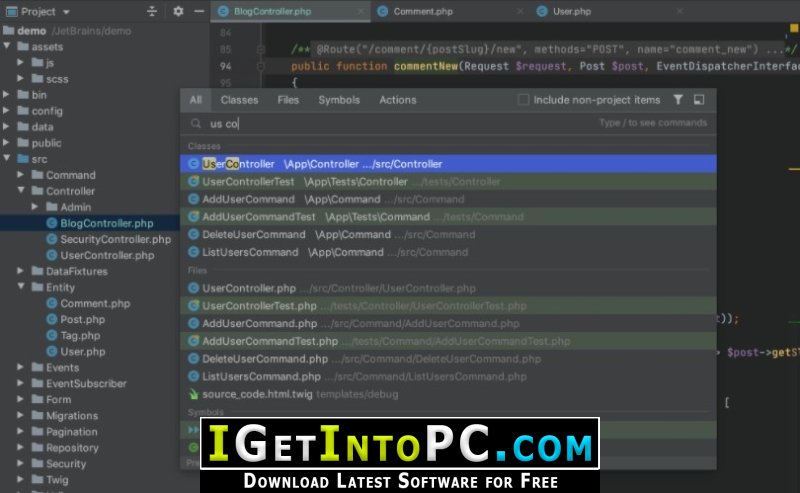The image size is (800, 493).
Task: Open Tag.php in project tree
Action: coord(80,336)
